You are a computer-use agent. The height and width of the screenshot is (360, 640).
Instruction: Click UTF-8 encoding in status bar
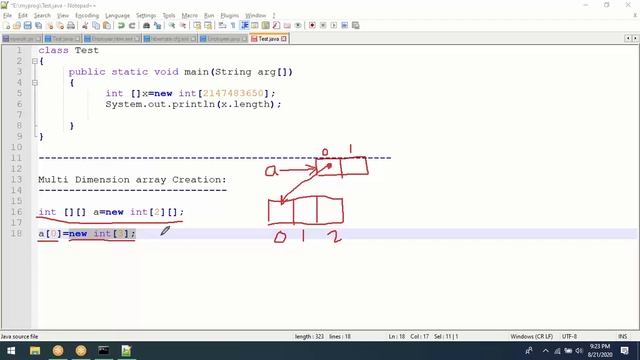click(569, 336)
